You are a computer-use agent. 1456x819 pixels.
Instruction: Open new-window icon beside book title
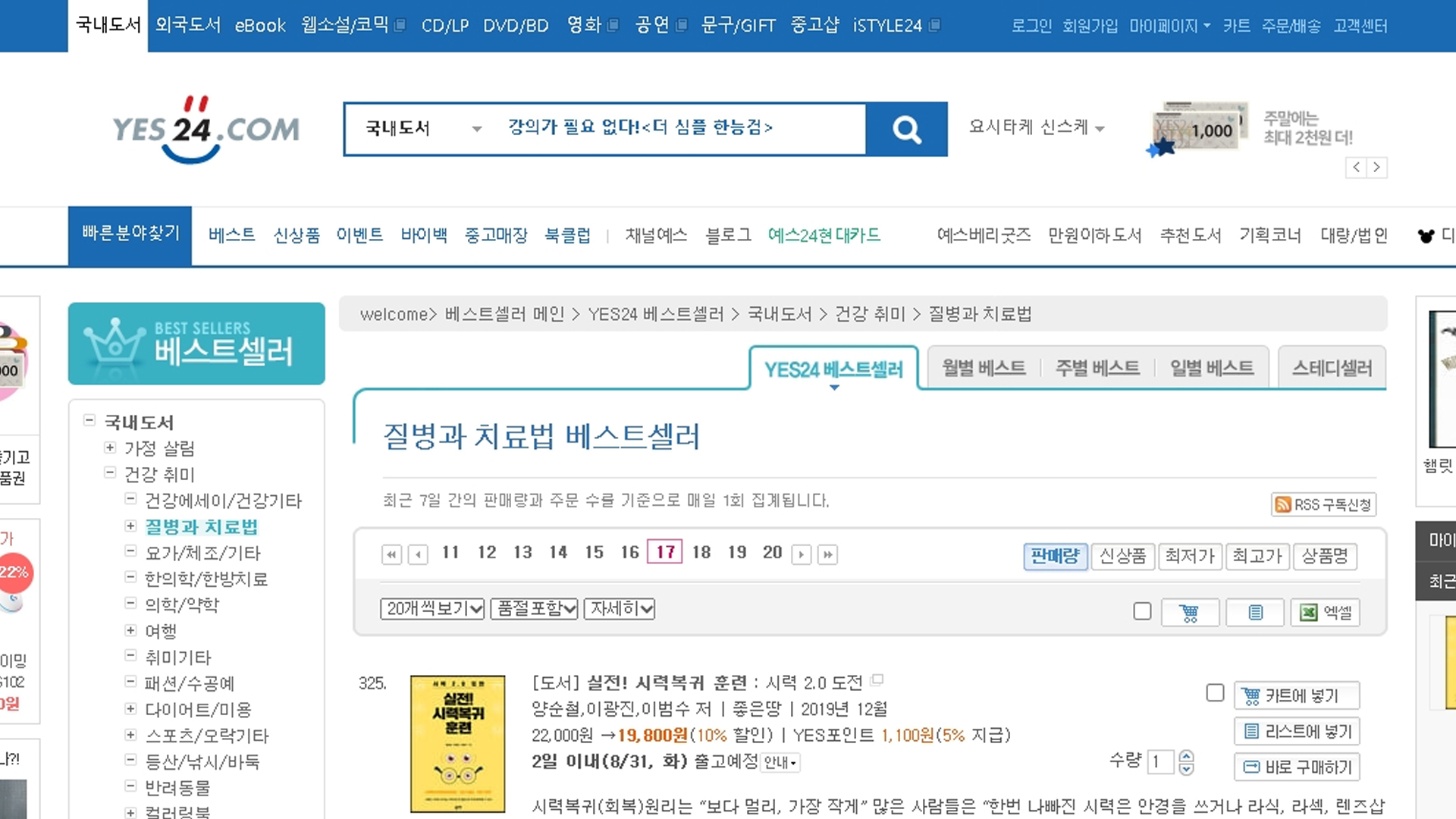pos(877,679)
